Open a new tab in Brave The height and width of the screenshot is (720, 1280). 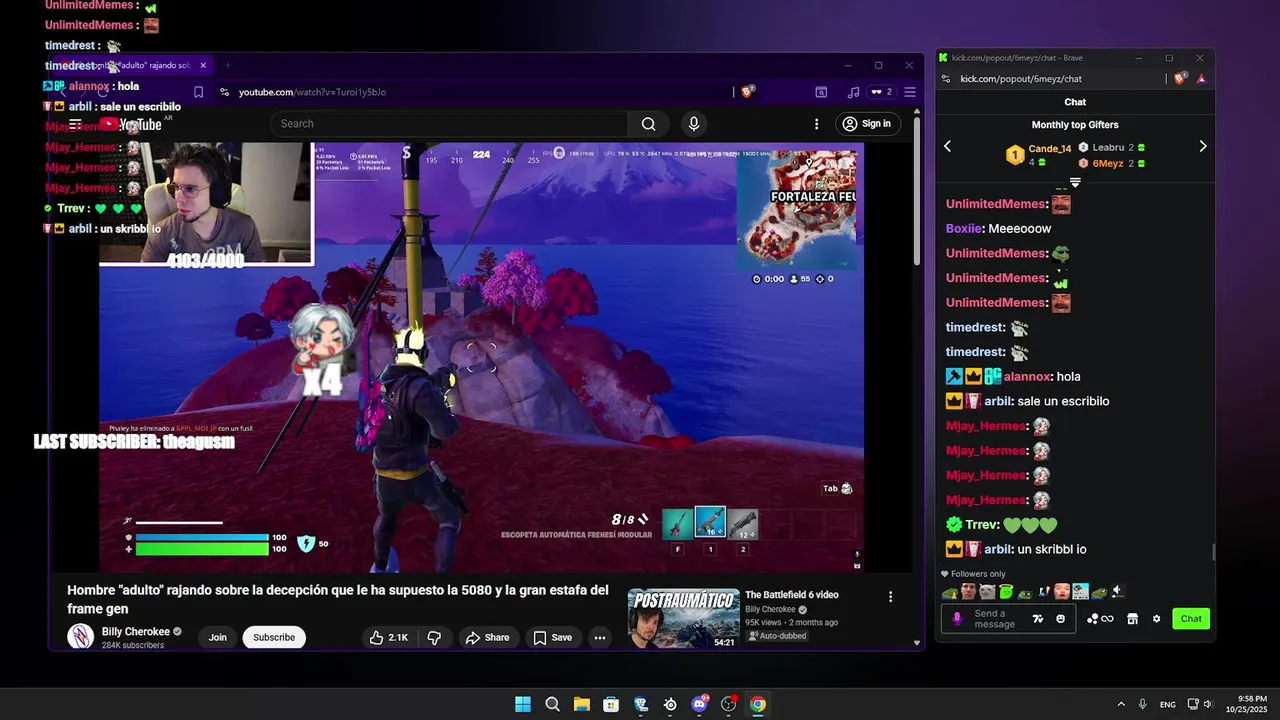(x=228, y=65)
